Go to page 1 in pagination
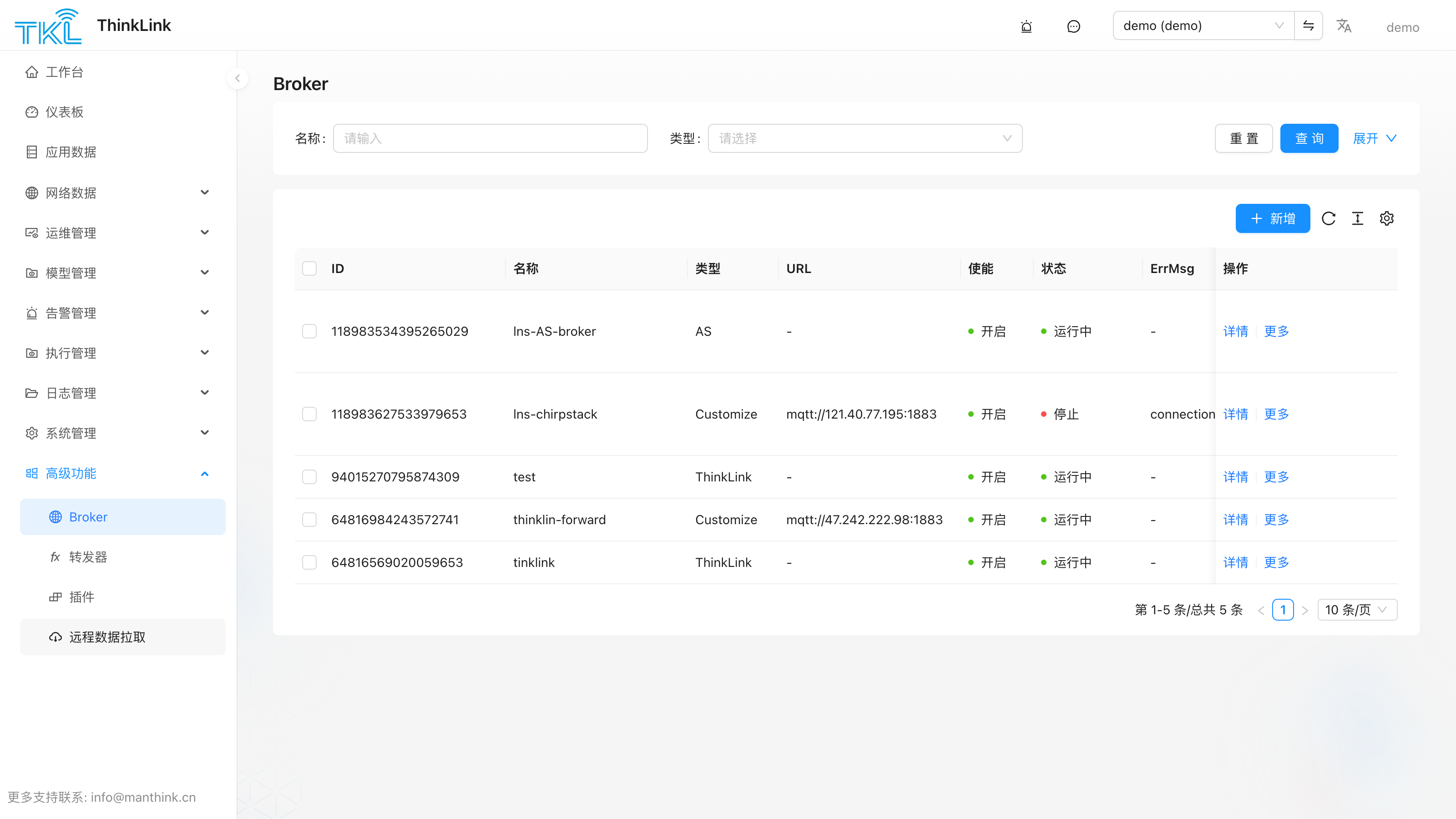The image size is (1456, 819). pyautogui.click(x=1283, y=610)
